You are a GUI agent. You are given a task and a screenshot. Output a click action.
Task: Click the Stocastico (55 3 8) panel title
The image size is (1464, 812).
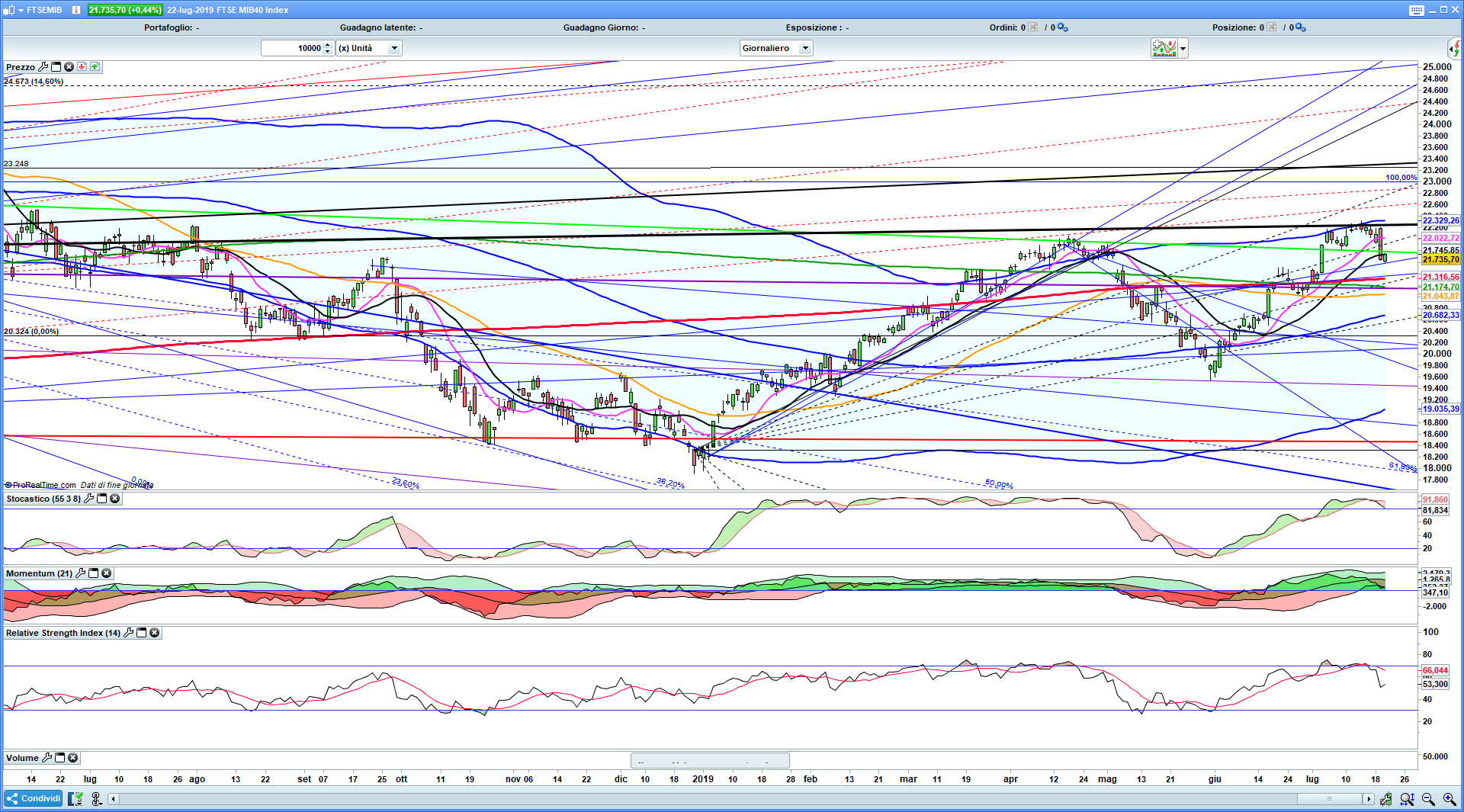[43, 499]
